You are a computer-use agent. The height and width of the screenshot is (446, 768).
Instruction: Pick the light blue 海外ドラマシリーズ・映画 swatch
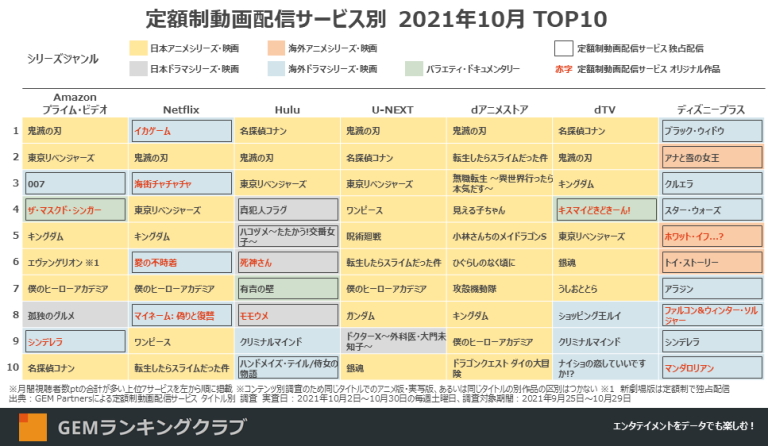click(x=276, y=69)
